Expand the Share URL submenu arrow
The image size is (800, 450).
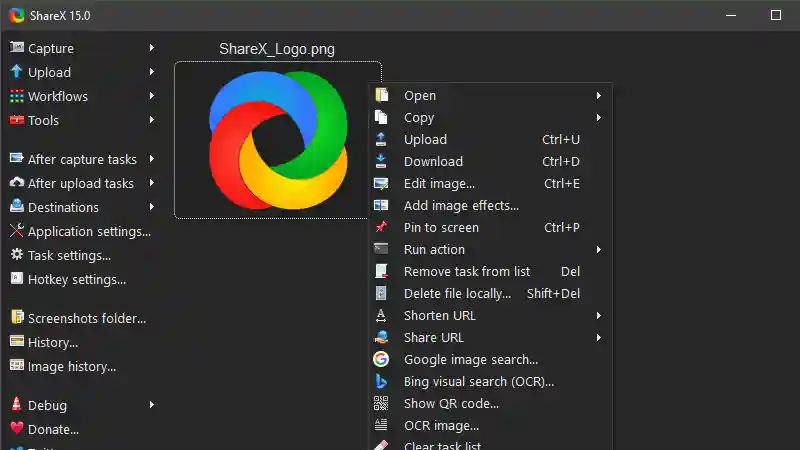click(598, 337)
